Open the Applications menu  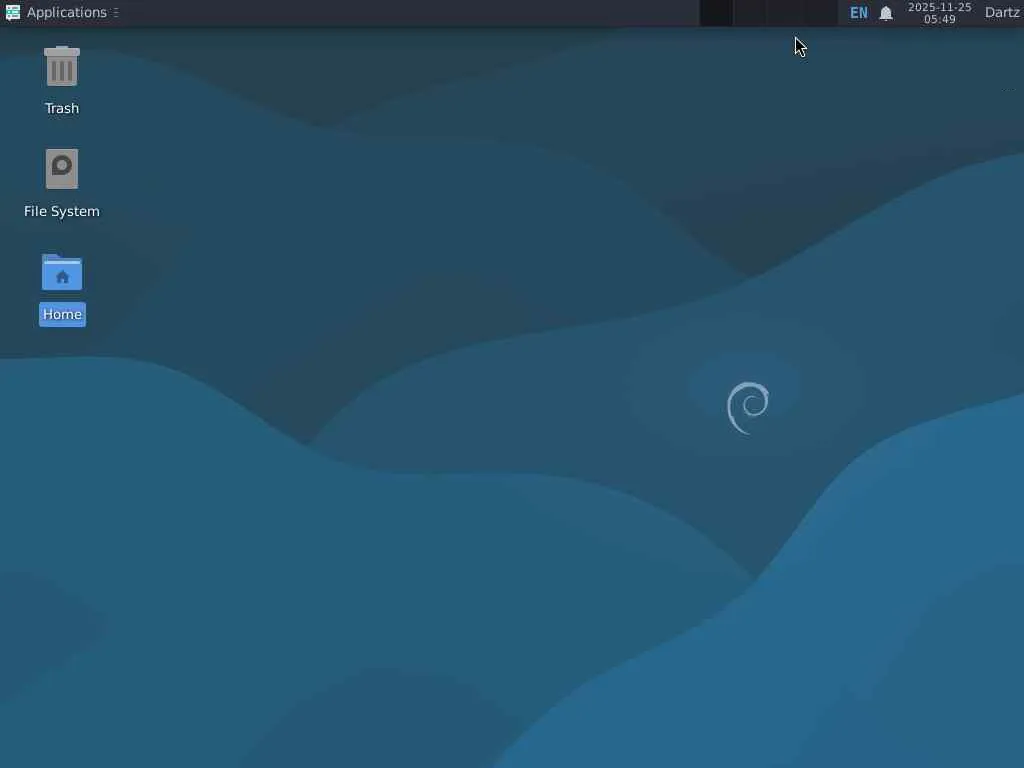pyautogui.click(x=57, y=12)
